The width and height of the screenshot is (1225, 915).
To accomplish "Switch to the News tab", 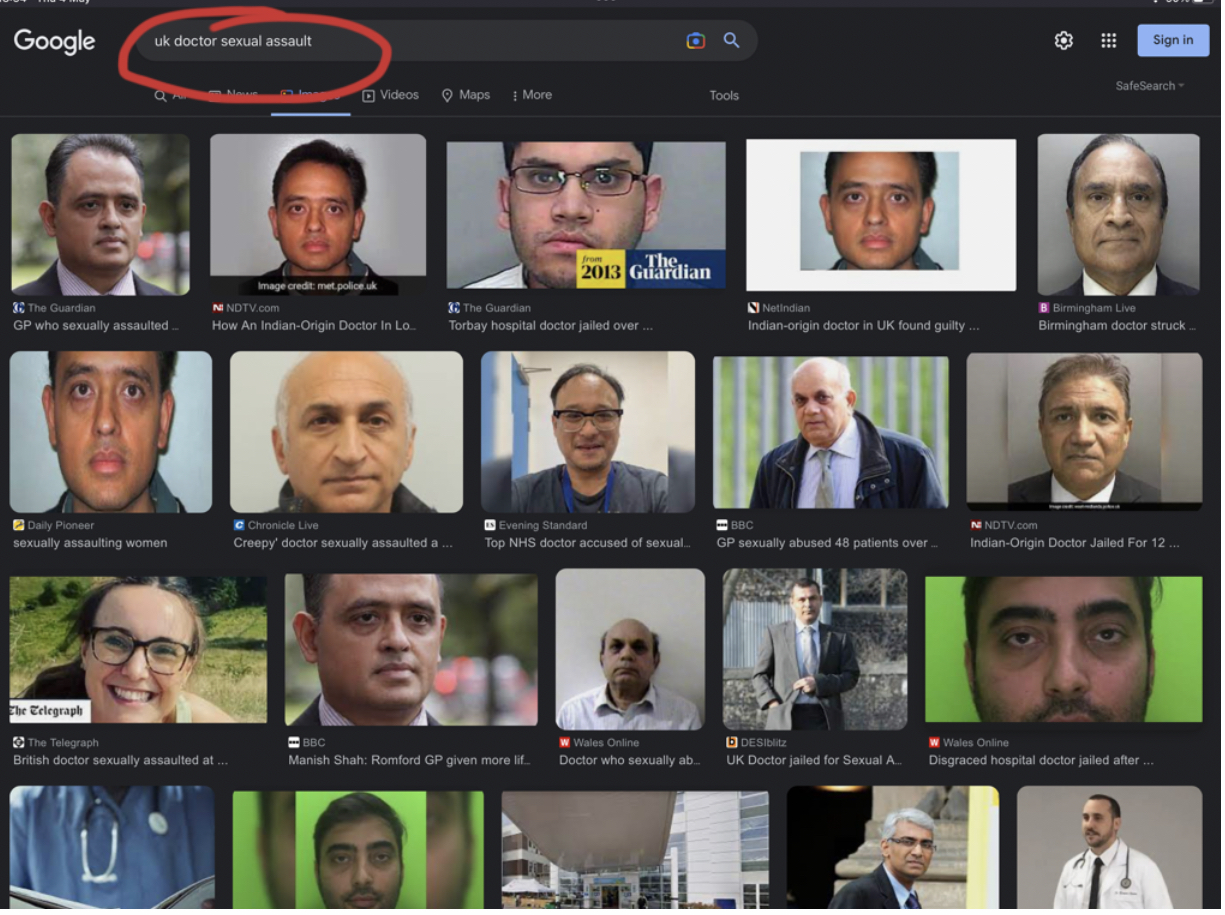I will (233, 95).
